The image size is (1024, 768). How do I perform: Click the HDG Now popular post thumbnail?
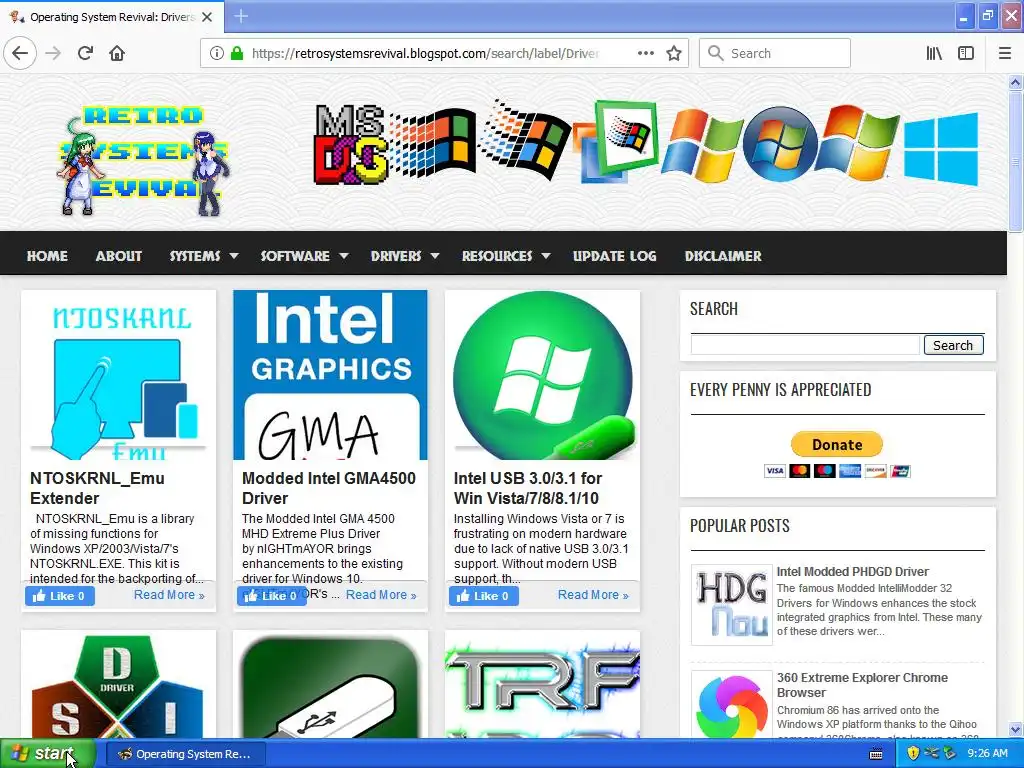[731, 605]
